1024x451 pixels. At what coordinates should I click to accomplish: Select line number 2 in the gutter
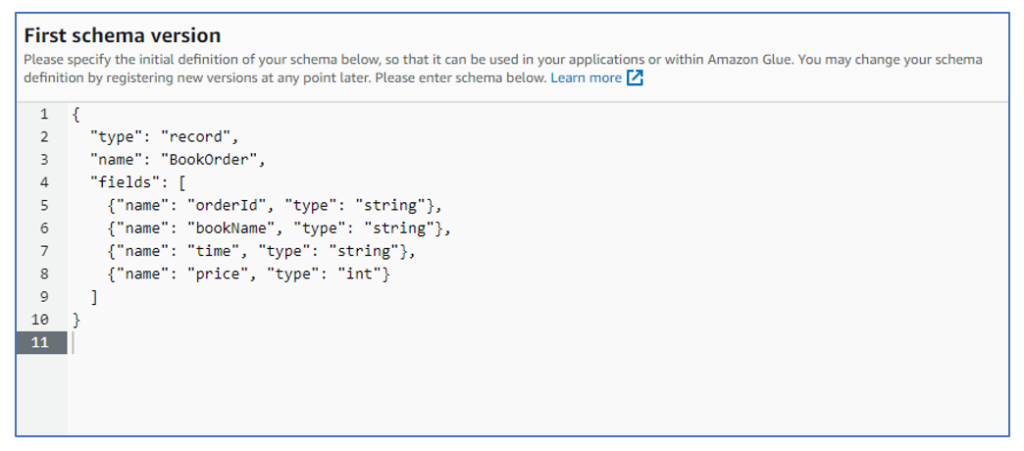click(44, 137)
